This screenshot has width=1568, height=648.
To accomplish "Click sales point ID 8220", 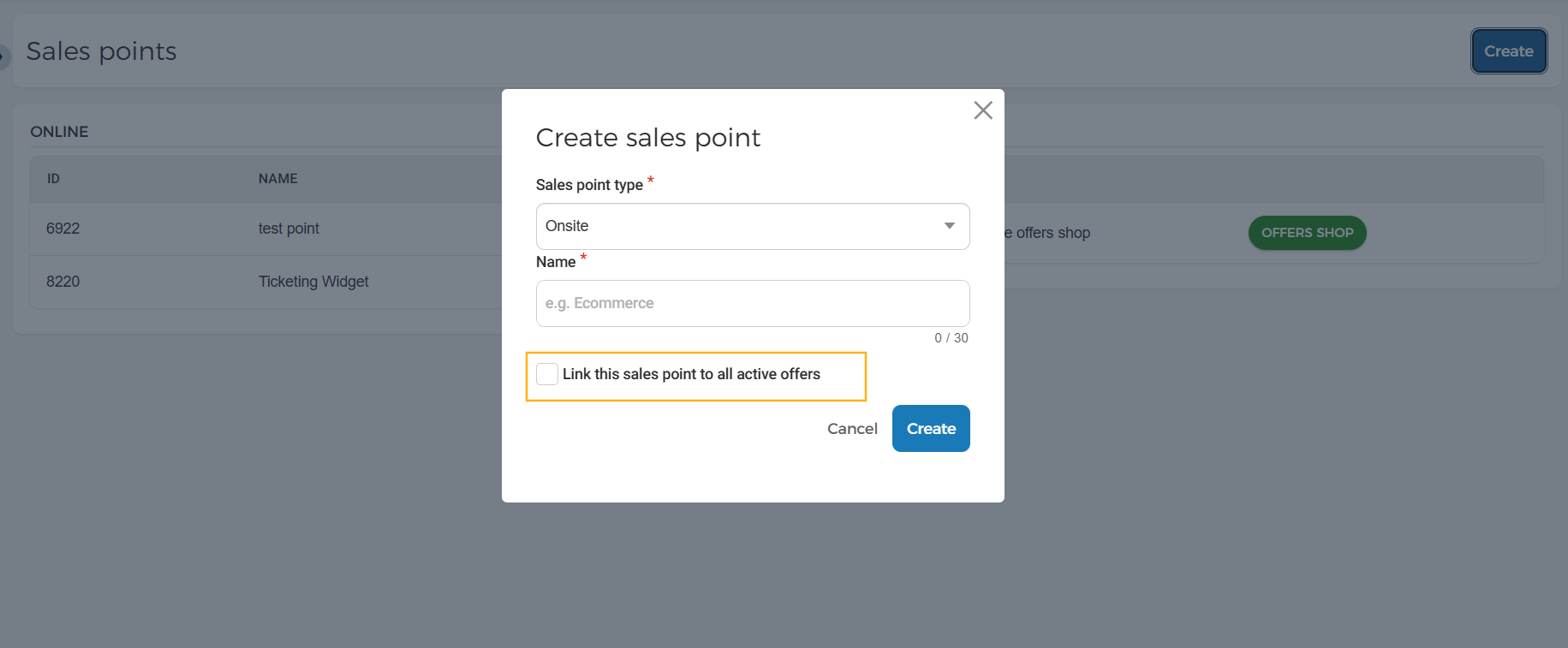I will click(x=63, y=282).
